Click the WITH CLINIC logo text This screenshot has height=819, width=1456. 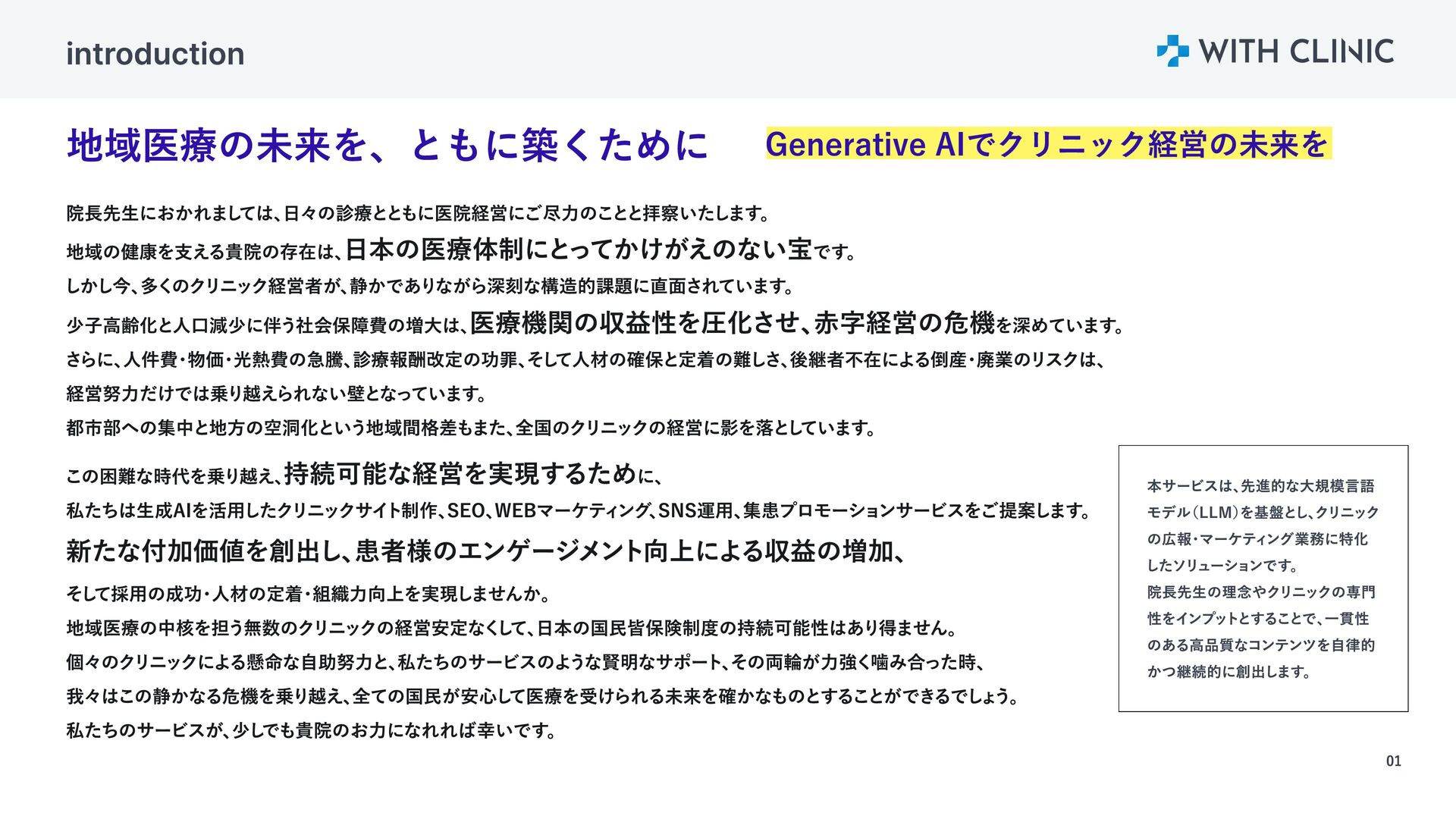tap(1295, 52)
